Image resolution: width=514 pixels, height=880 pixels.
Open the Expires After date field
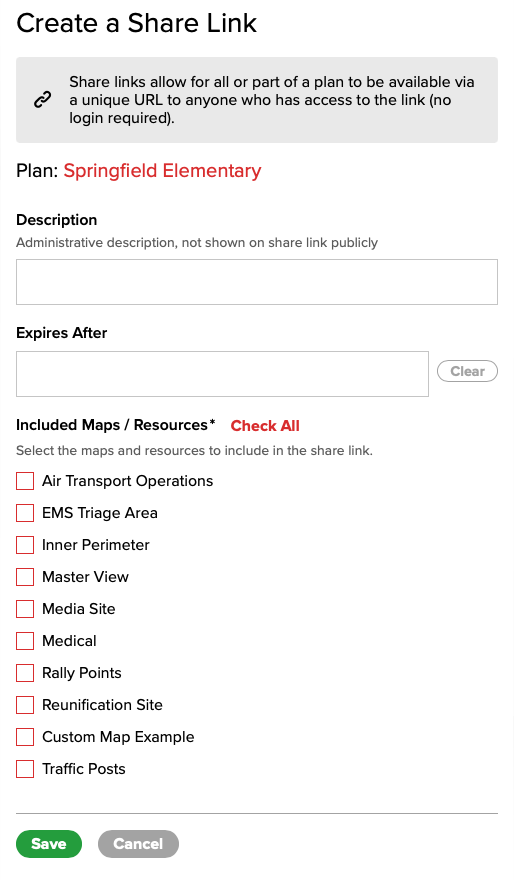222,374
